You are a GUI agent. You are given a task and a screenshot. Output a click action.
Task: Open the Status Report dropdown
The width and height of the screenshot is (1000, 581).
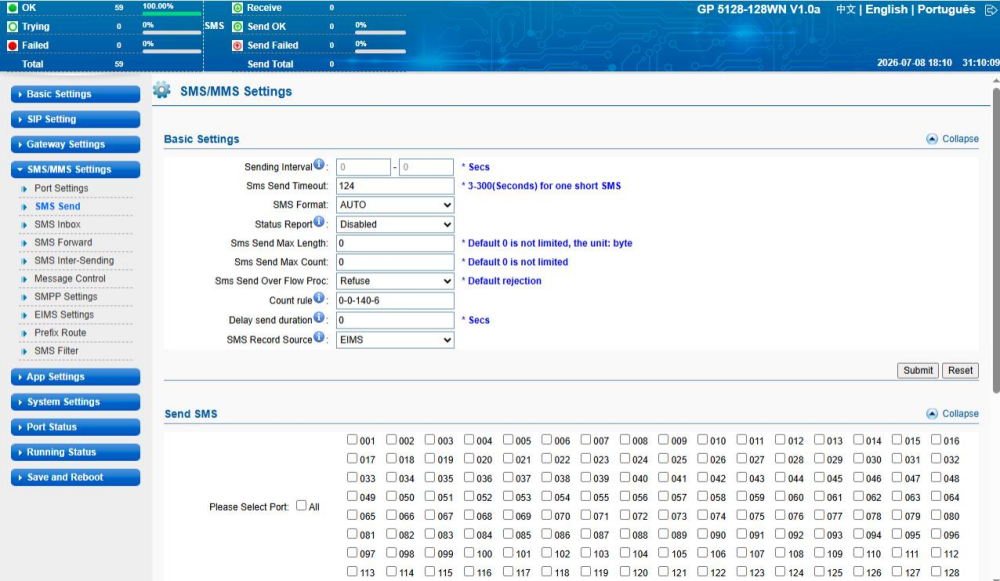pos(395,224)
